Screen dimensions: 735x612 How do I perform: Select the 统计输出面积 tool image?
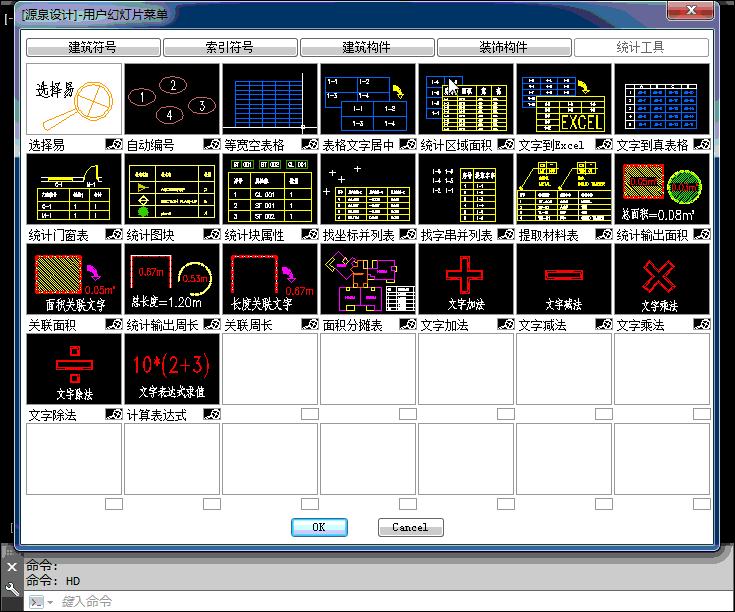[662, 189]
